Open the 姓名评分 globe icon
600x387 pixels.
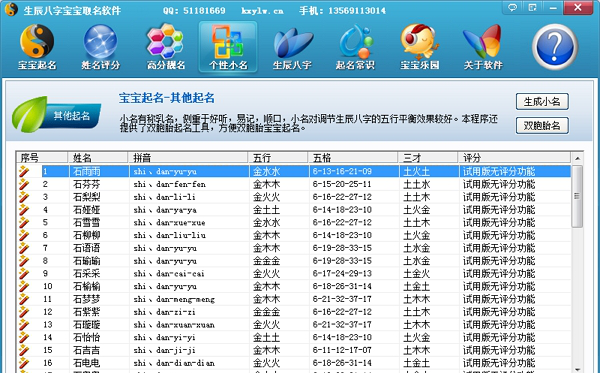100,47
